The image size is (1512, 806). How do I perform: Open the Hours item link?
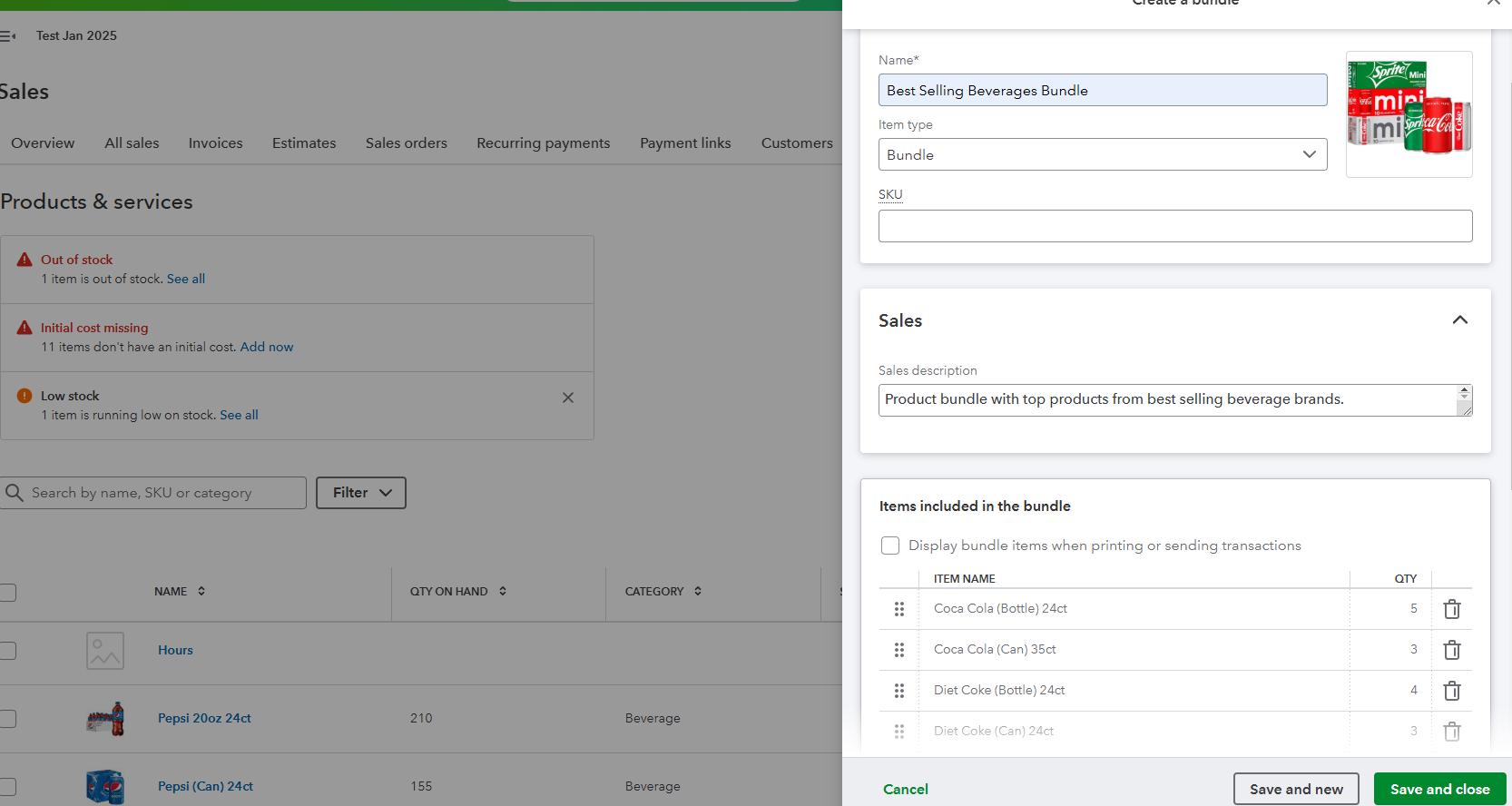(x=175, y=650)
